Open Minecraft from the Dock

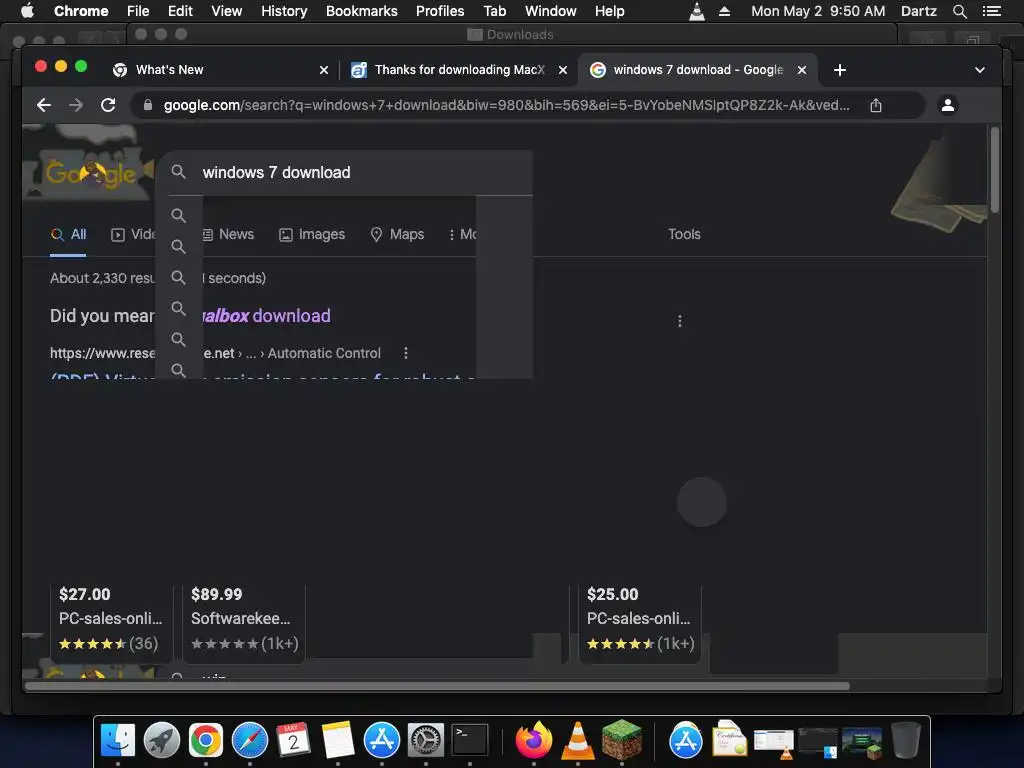click(x=621, y=739)
